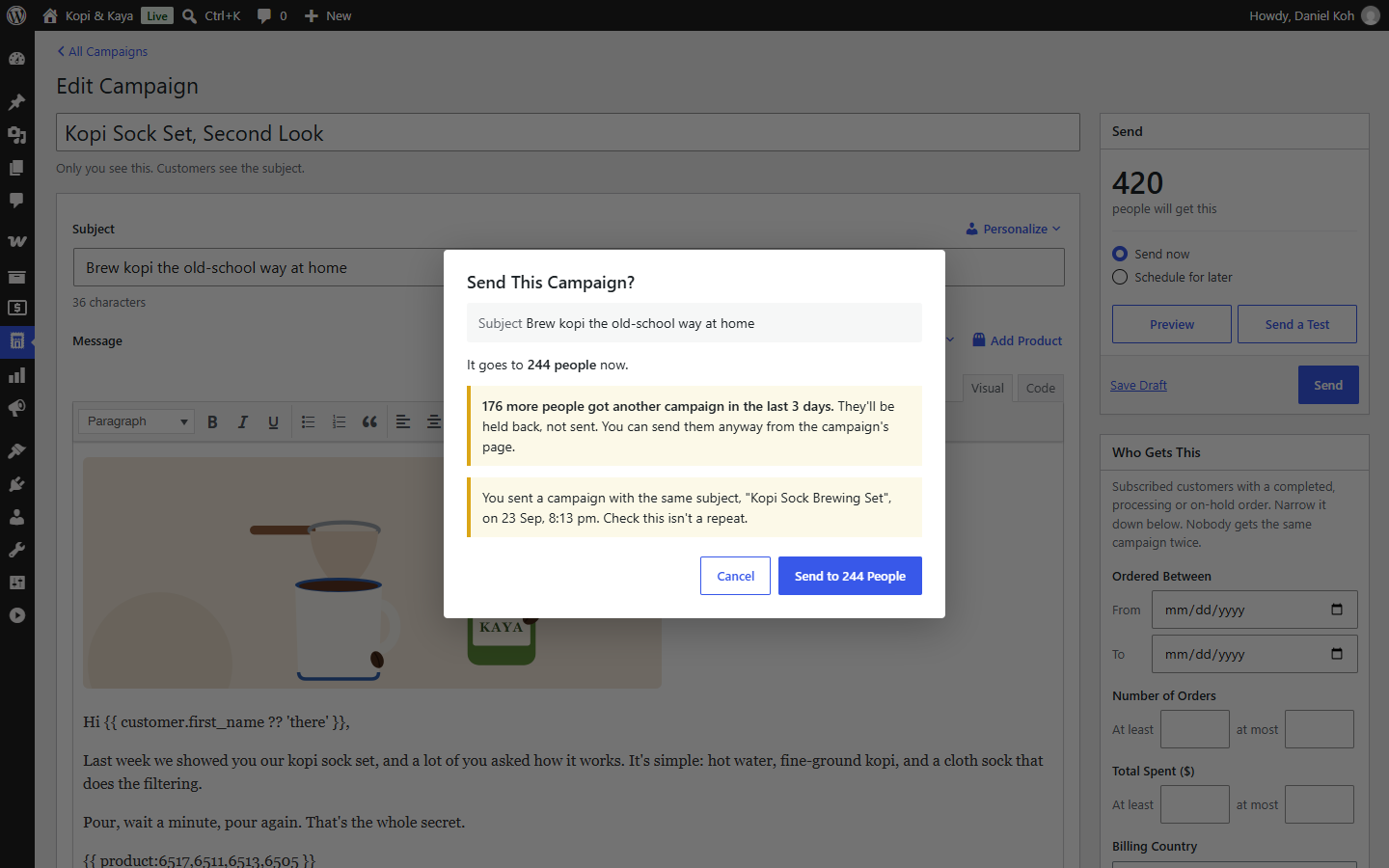Click Number of Orders At least field
The image size is (1389, 868).
click(x=1195, y=729)
